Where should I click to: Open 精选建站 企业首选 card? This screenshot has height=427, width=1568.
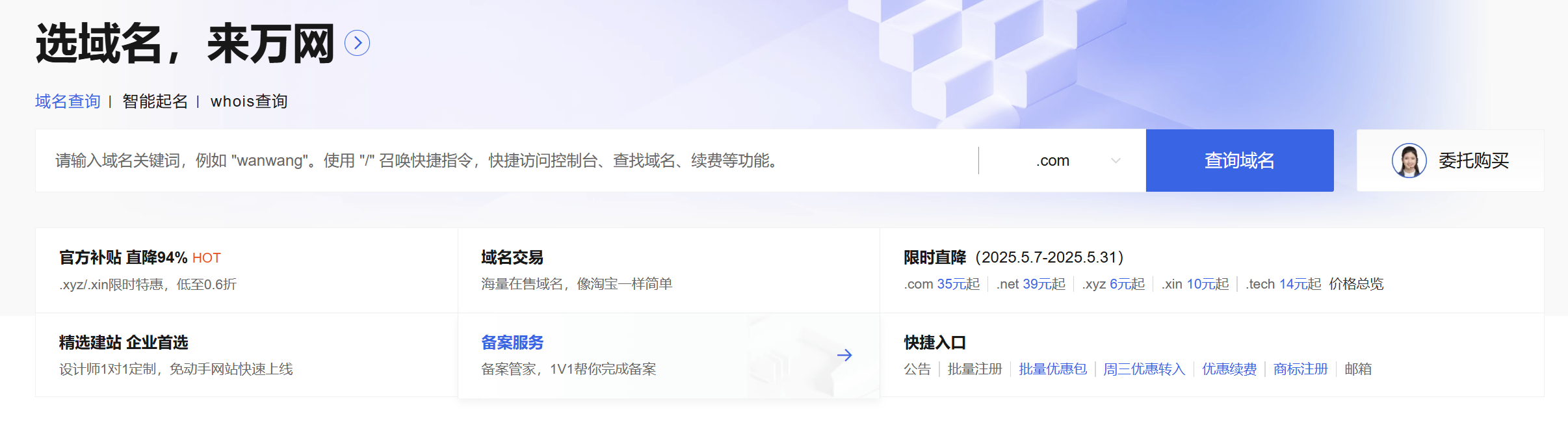124,343
